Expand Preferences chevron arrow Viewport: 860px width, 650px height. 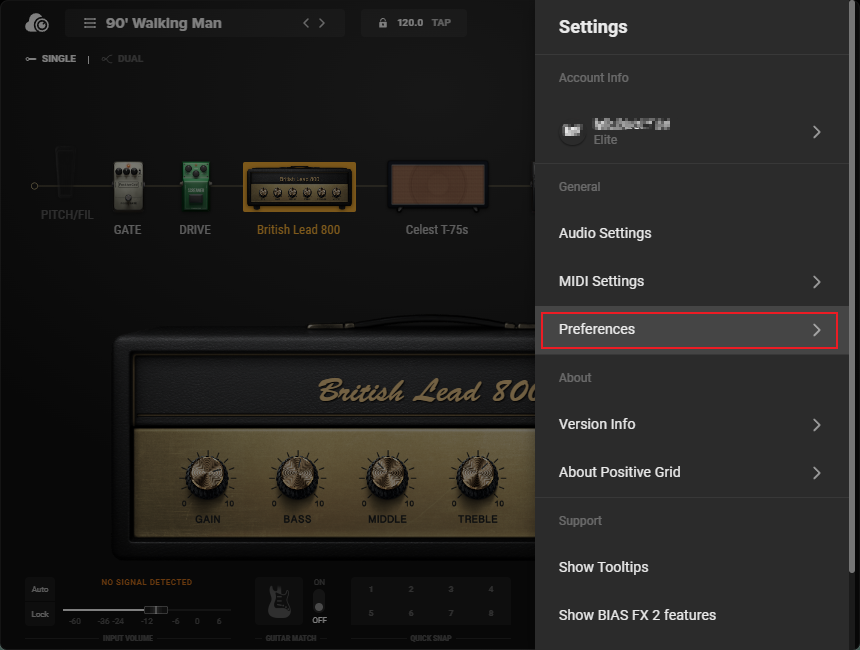[817, 330]
